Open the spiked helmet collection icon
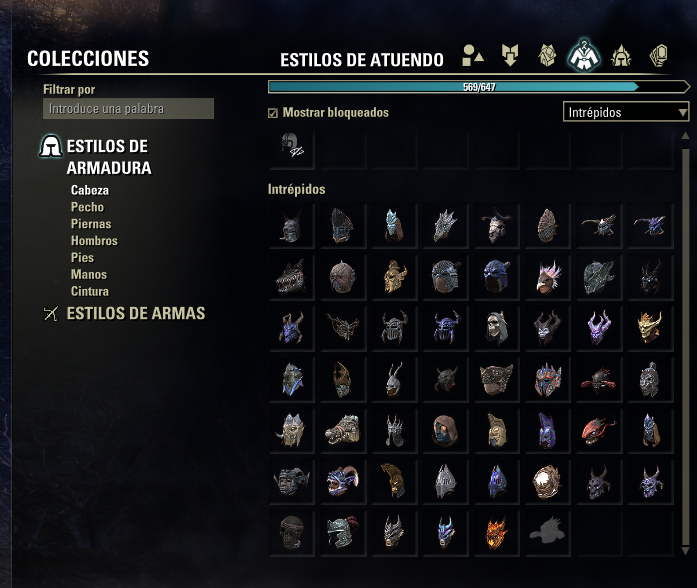Screen dimensions: 697x588 pos(621,56)
